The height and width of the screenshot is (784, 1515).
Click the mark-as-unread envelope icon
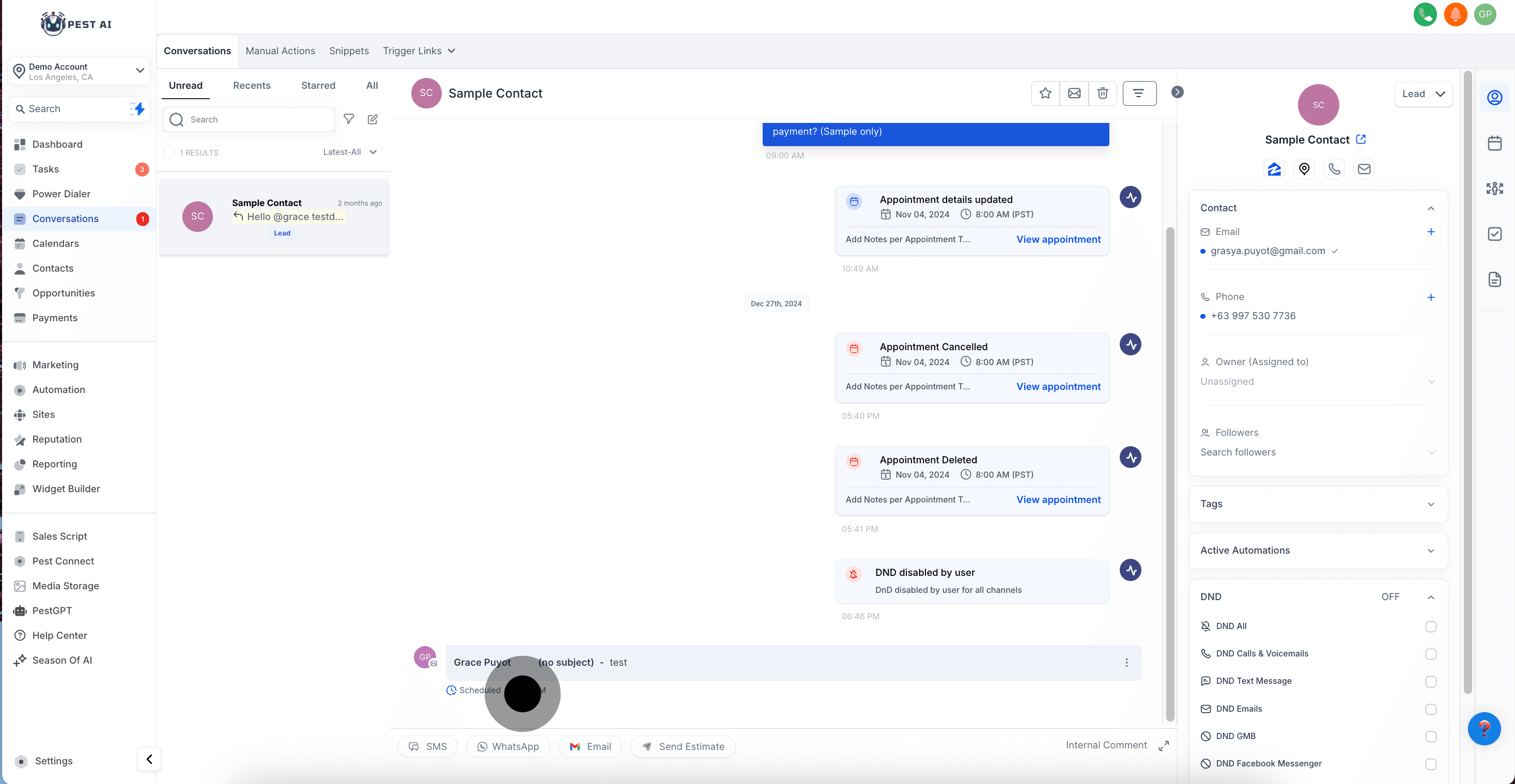pos(1074,93)
